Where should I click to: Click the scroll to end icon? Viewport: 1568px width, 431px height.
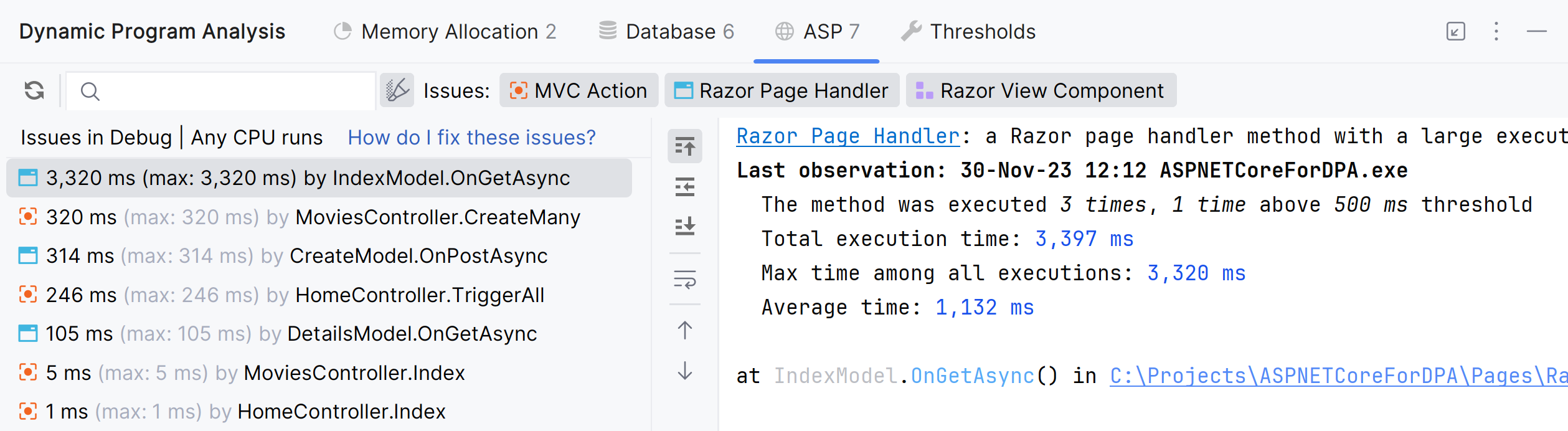point(685,225)
